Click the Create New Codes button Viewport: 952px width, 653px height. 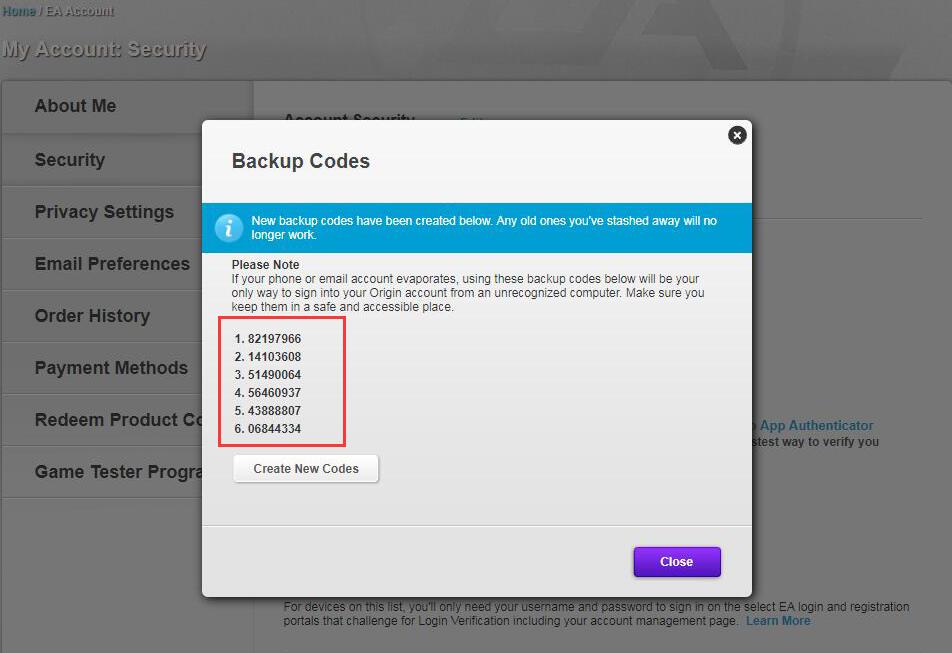[x=305, y=468]
